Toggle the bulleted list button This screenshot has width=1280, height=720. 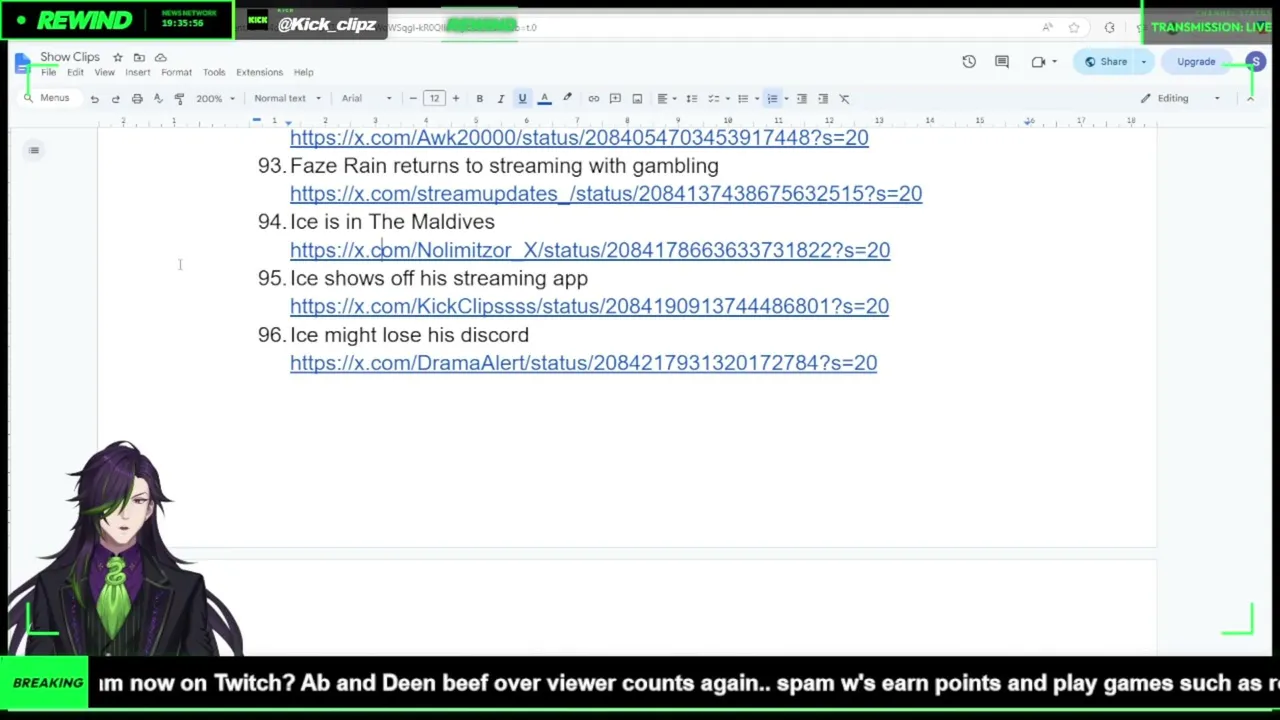[x=742, y=98]
